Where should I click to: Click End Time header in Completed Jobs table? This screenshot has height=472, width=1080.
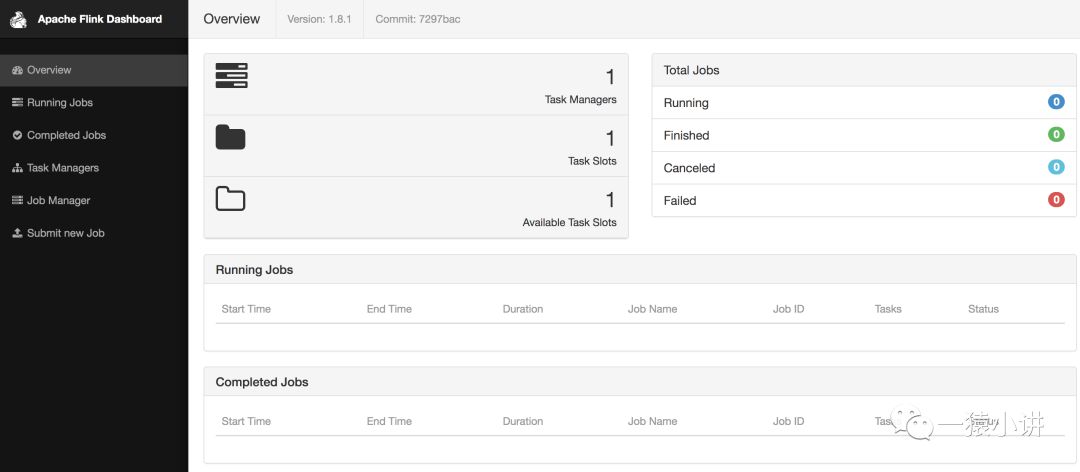click(389, 421)
